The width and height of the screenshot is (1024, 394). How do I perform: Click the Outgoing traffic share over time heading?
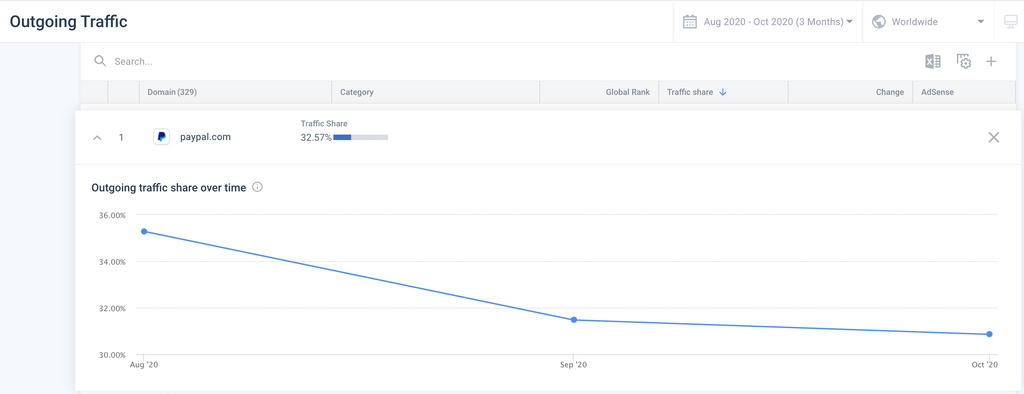tap(168, 188)
